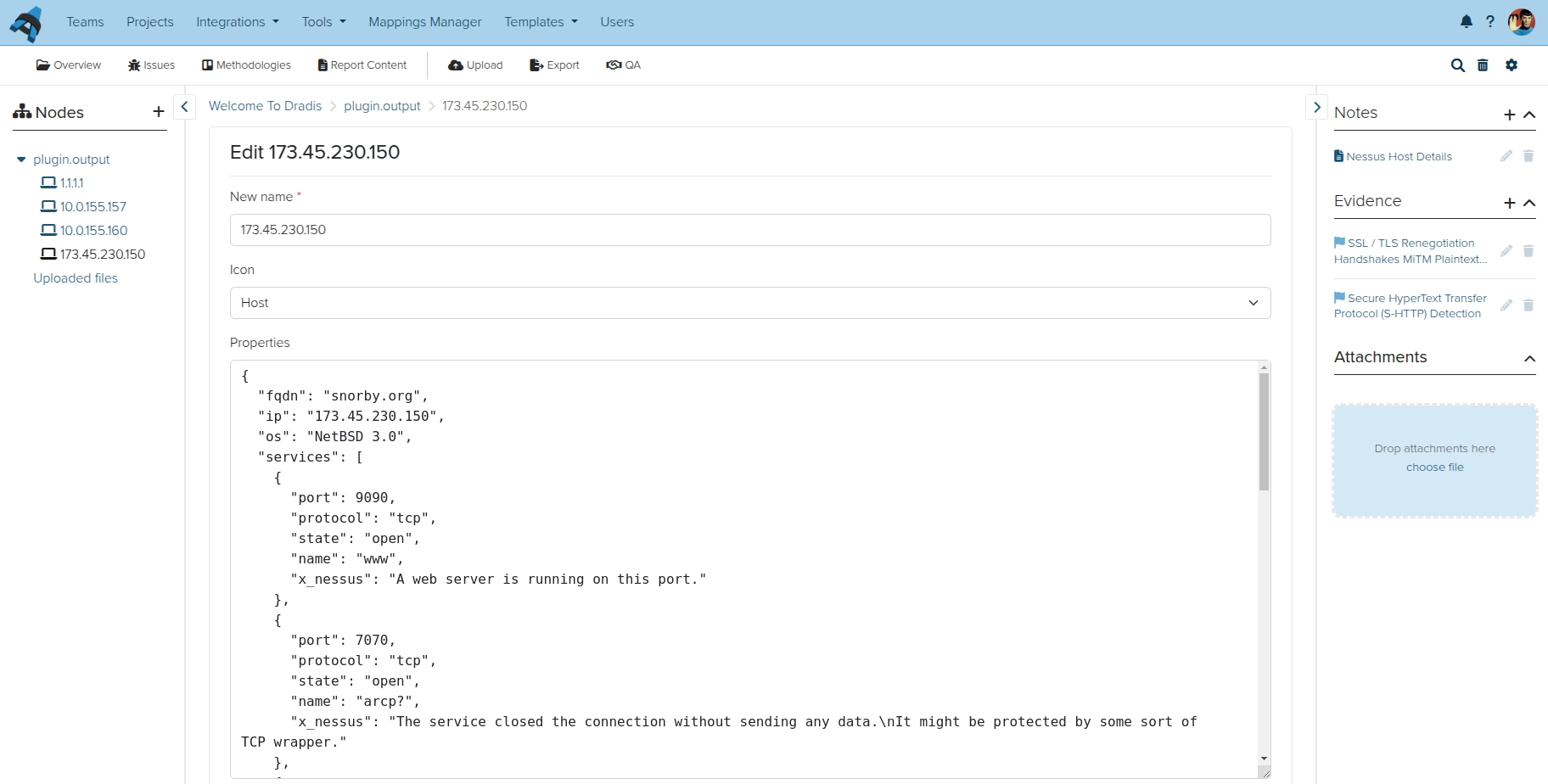This screenshot has width=1548, height=784.
Task: Go to Welcome To Dradis breadcrumb
Action: coord(265,106)
